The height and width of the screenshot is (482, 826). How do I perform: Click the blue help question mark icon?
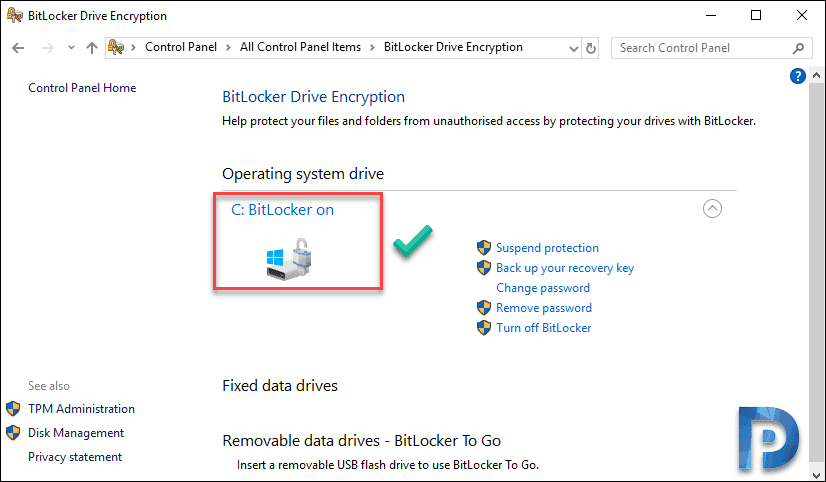coord(798,76)
